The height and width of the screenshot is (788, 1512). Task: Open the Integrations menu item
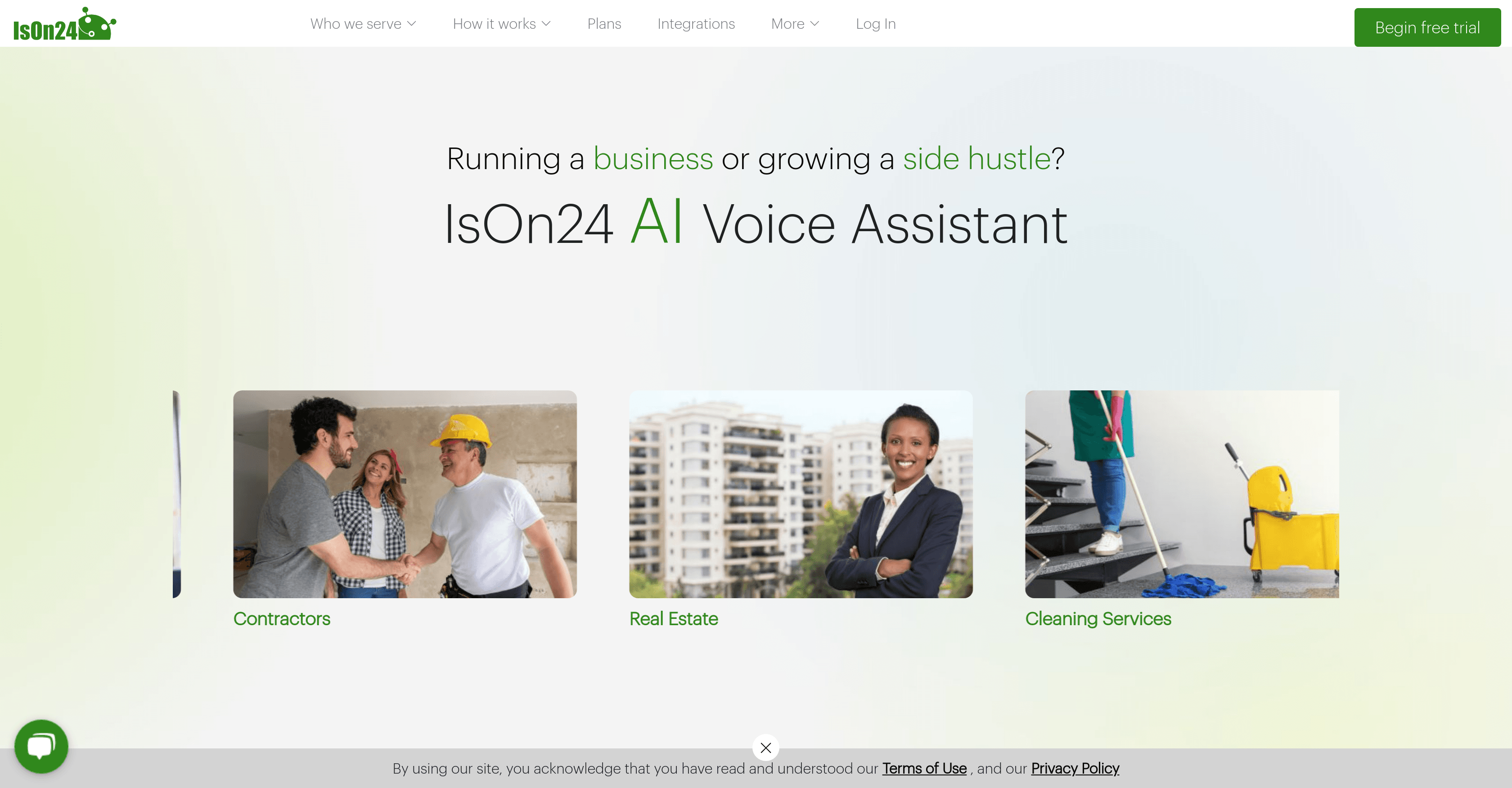(x=696, y=23)
